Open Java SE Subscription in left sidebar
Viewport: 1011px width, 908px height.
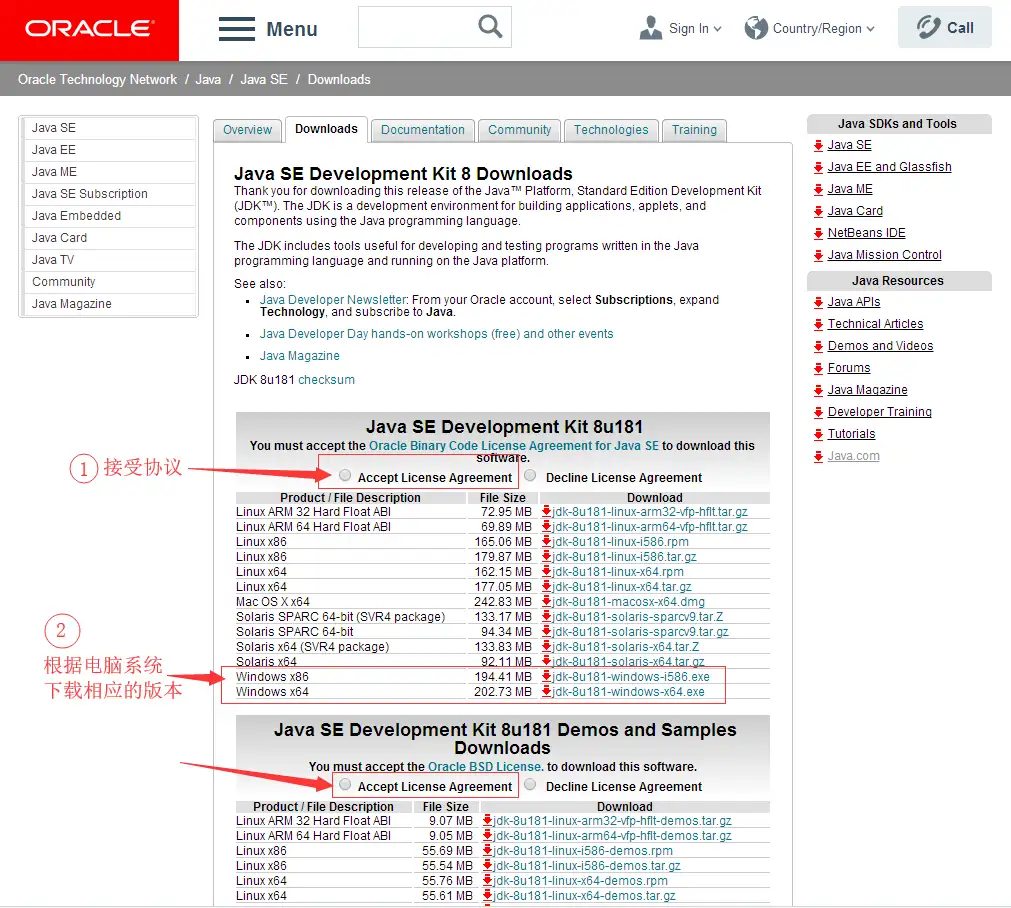(90, 194)
